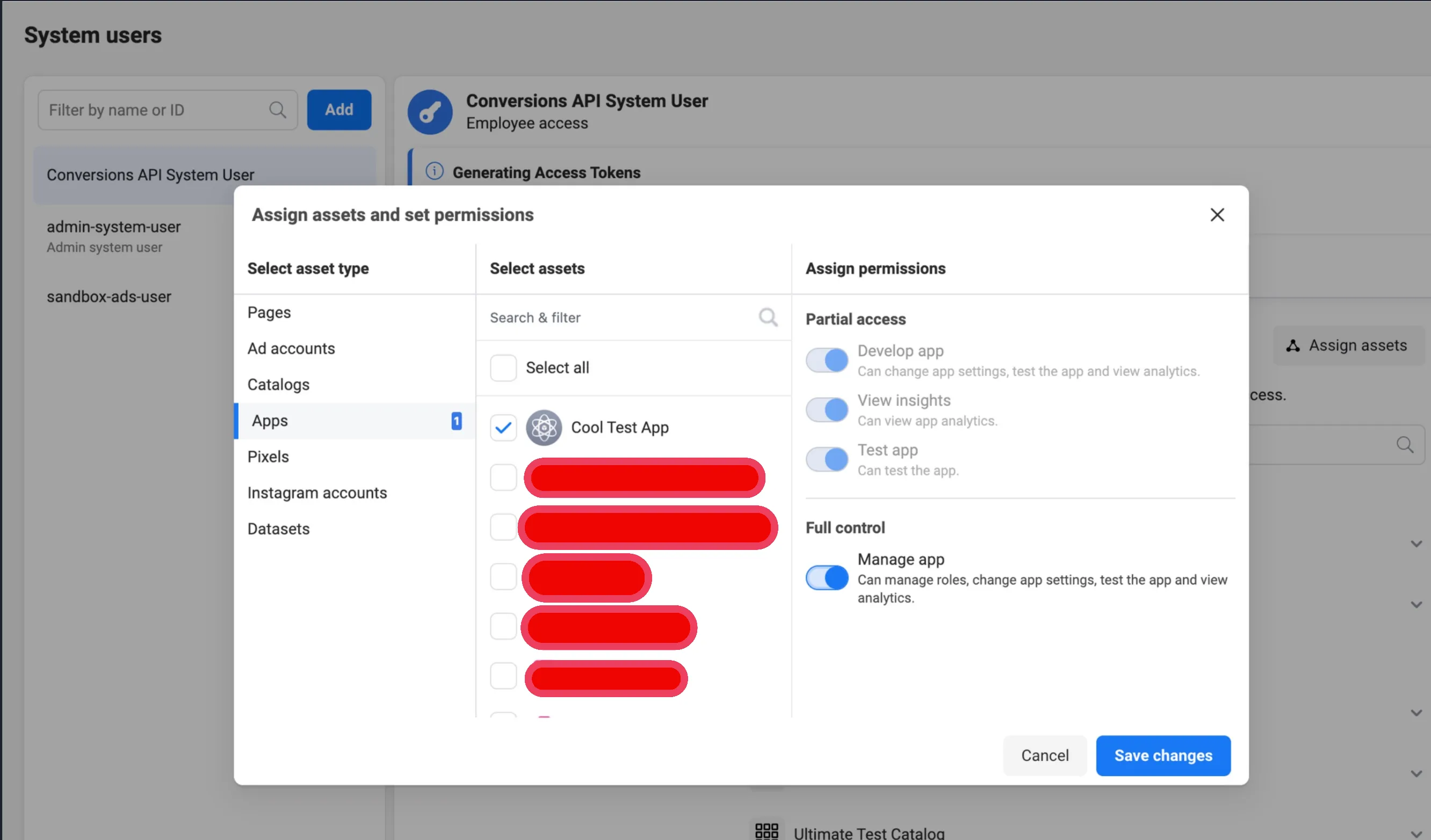Close the Assign assets dialog
The width and height of the screenshot is (1431, 840).
pos(1216,215)
